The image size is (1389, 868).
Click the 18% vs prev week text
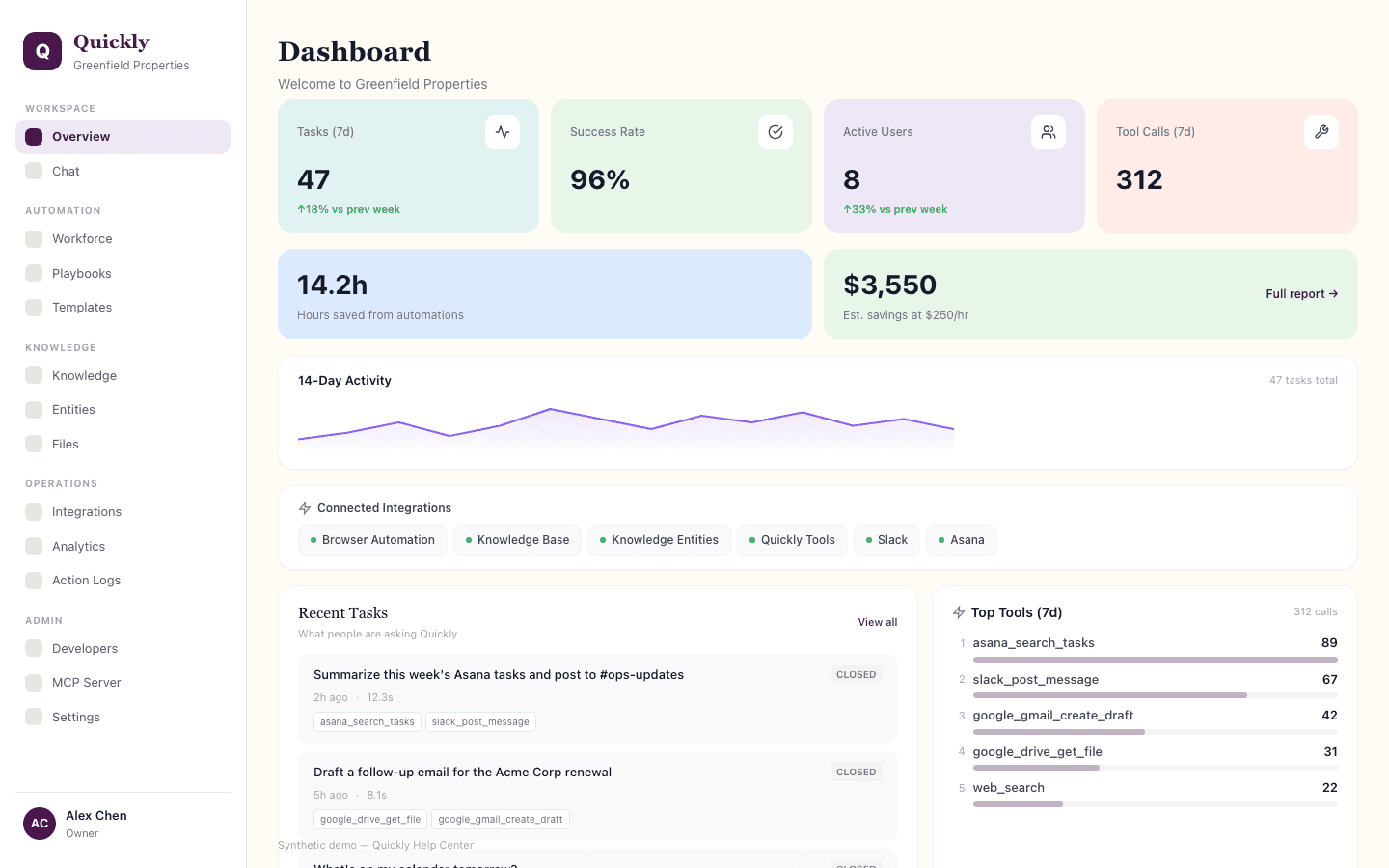coord(348,209)
